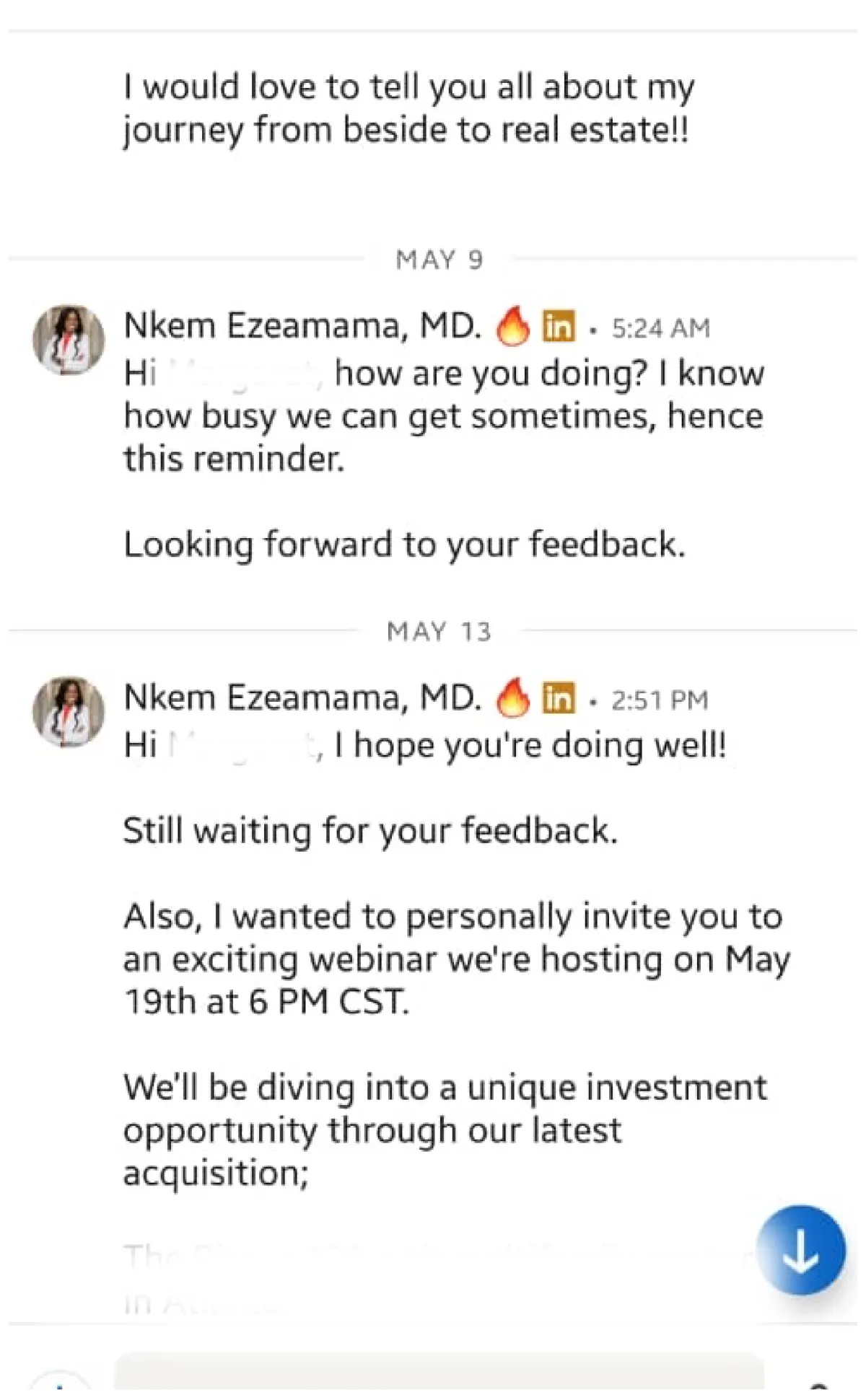The width and height of the screenshot is (866, 1400).
Task: Open Nkem Ezeamama profile from May 13 message
Action: click(302, 697)
